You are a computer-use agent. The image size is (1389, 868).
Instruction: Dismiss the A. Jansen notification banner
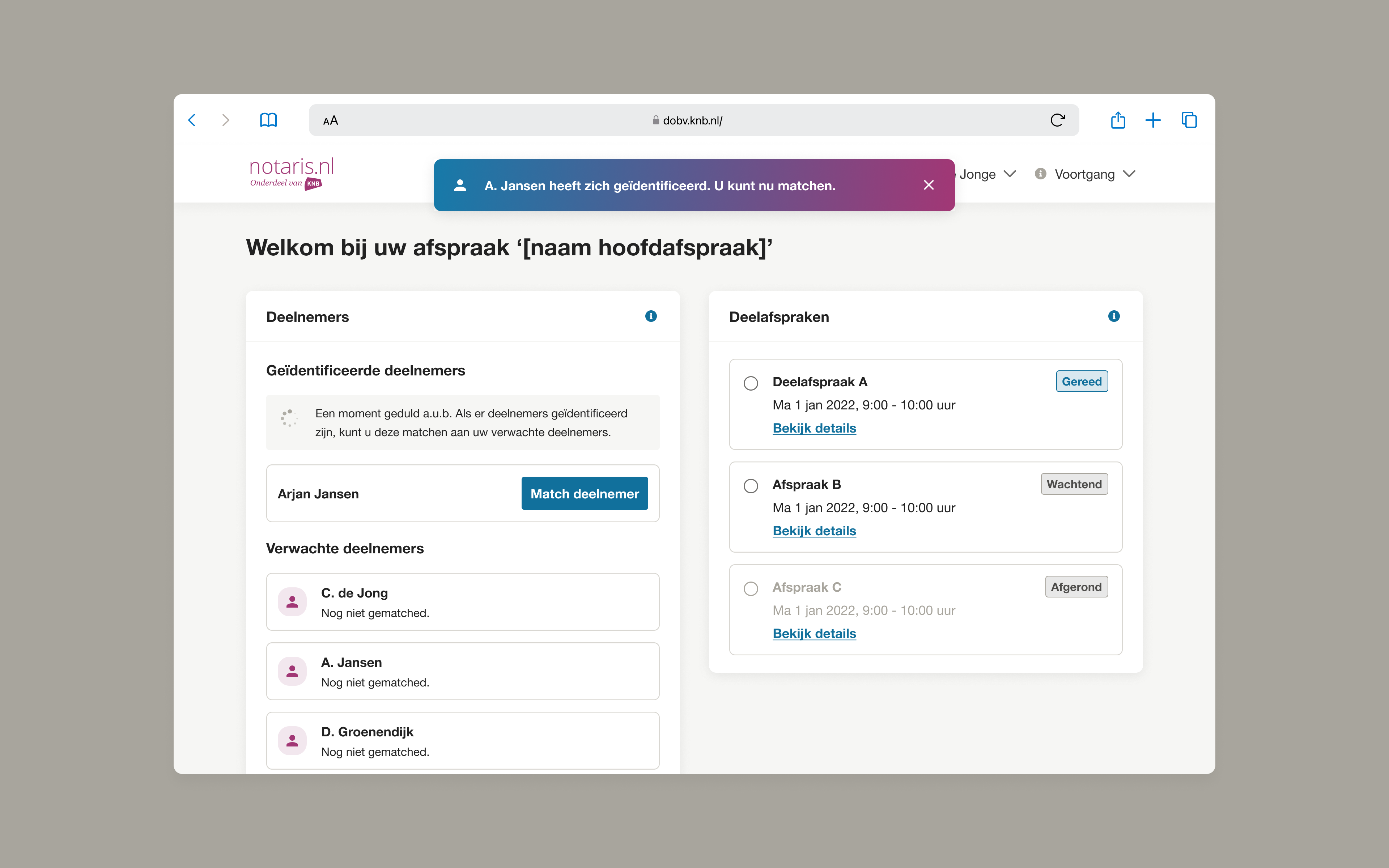929,185
